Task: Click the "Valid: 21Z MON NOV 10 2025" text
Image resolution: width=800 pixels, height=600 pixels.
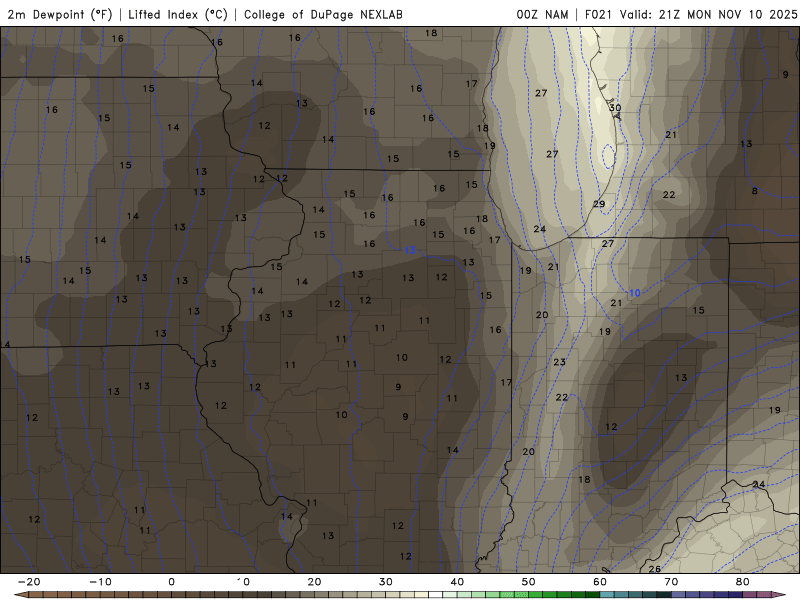Action: click(x=709, y=14)
